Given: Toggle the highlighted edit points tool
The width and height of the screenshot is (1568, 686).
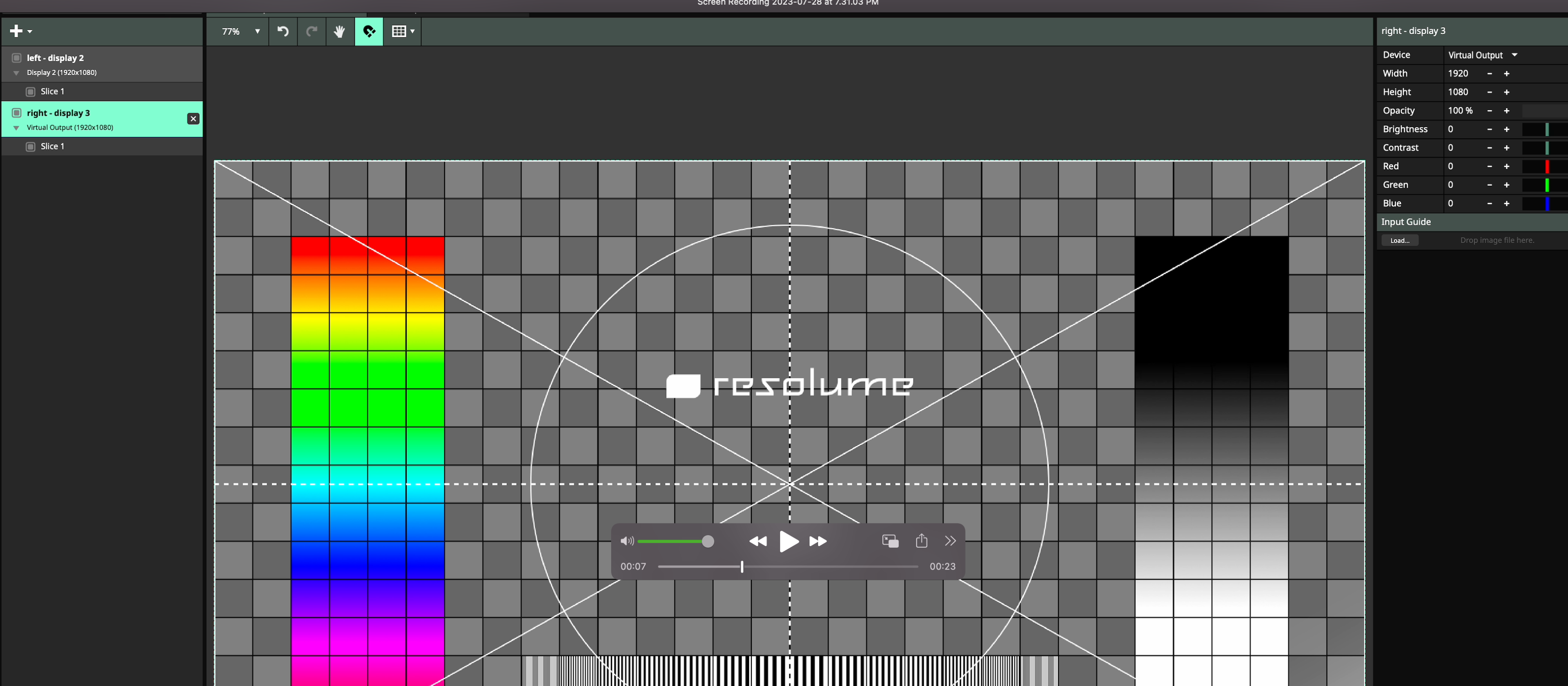Looking at the screenshot, I should pos(369,31).
